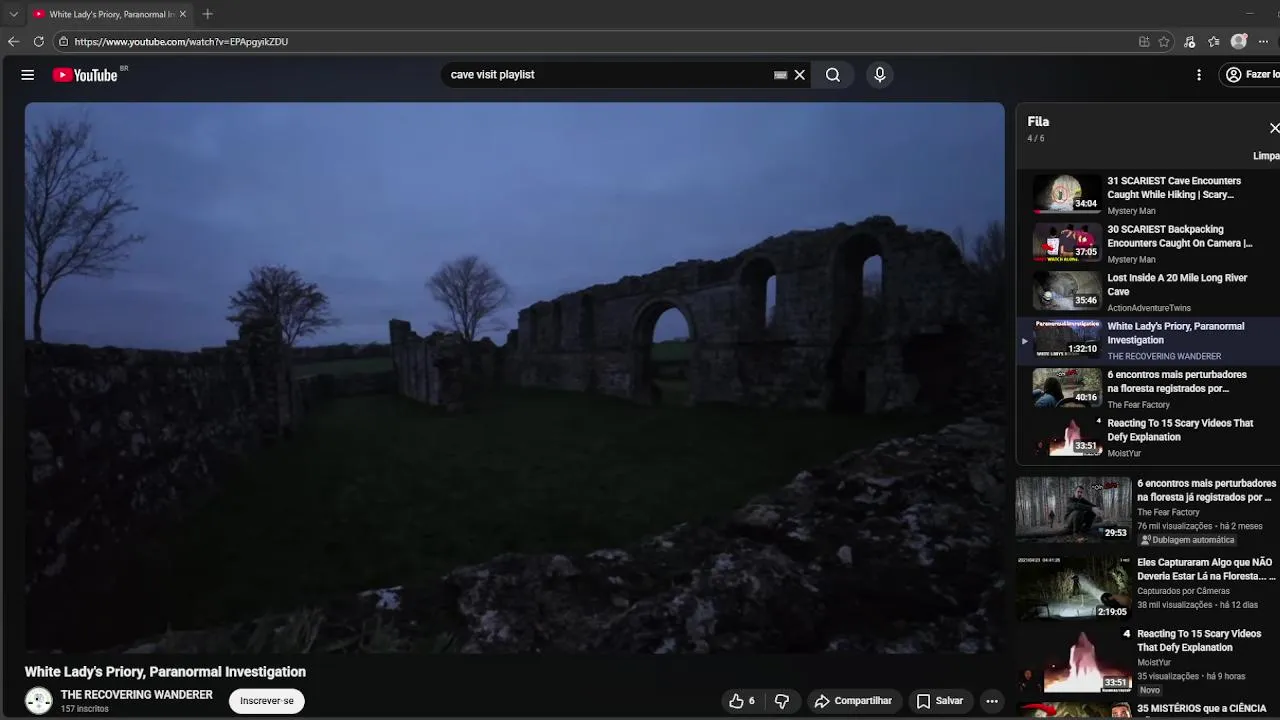1280x720 pixels.
Task: Click the Novo badge on MoistYur suggestion
Action: [1150, 690]
